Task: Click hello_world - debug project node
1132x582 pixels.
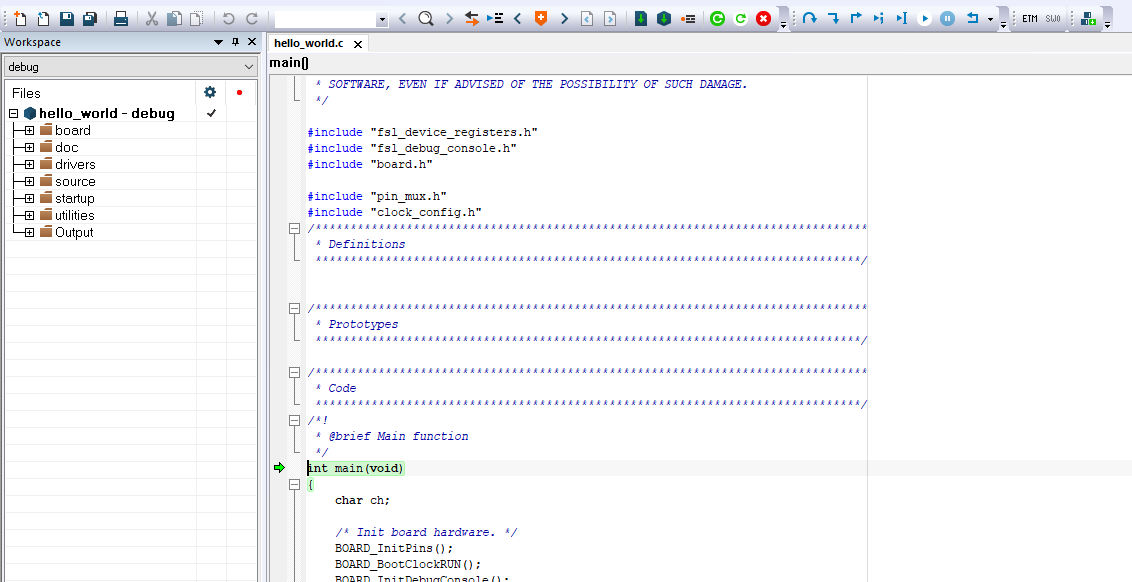Action: 106,114
